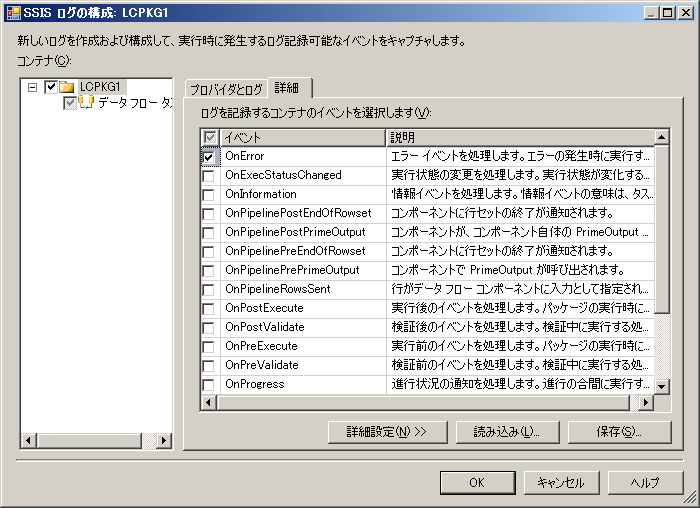Enable the OnPreExecute event checkbox
The image size is (700, 508).
(x=208, y=347)
